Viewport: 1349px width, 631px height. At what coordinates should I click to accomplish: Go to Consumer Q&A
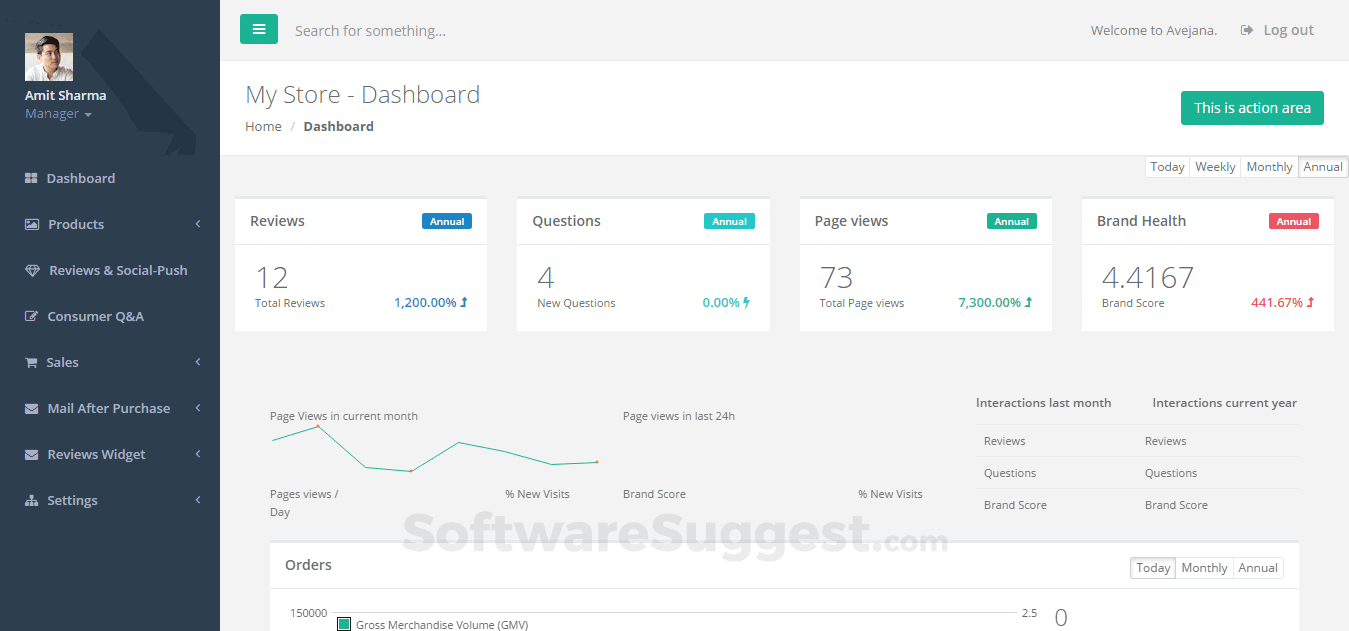(x=32, y=316)
